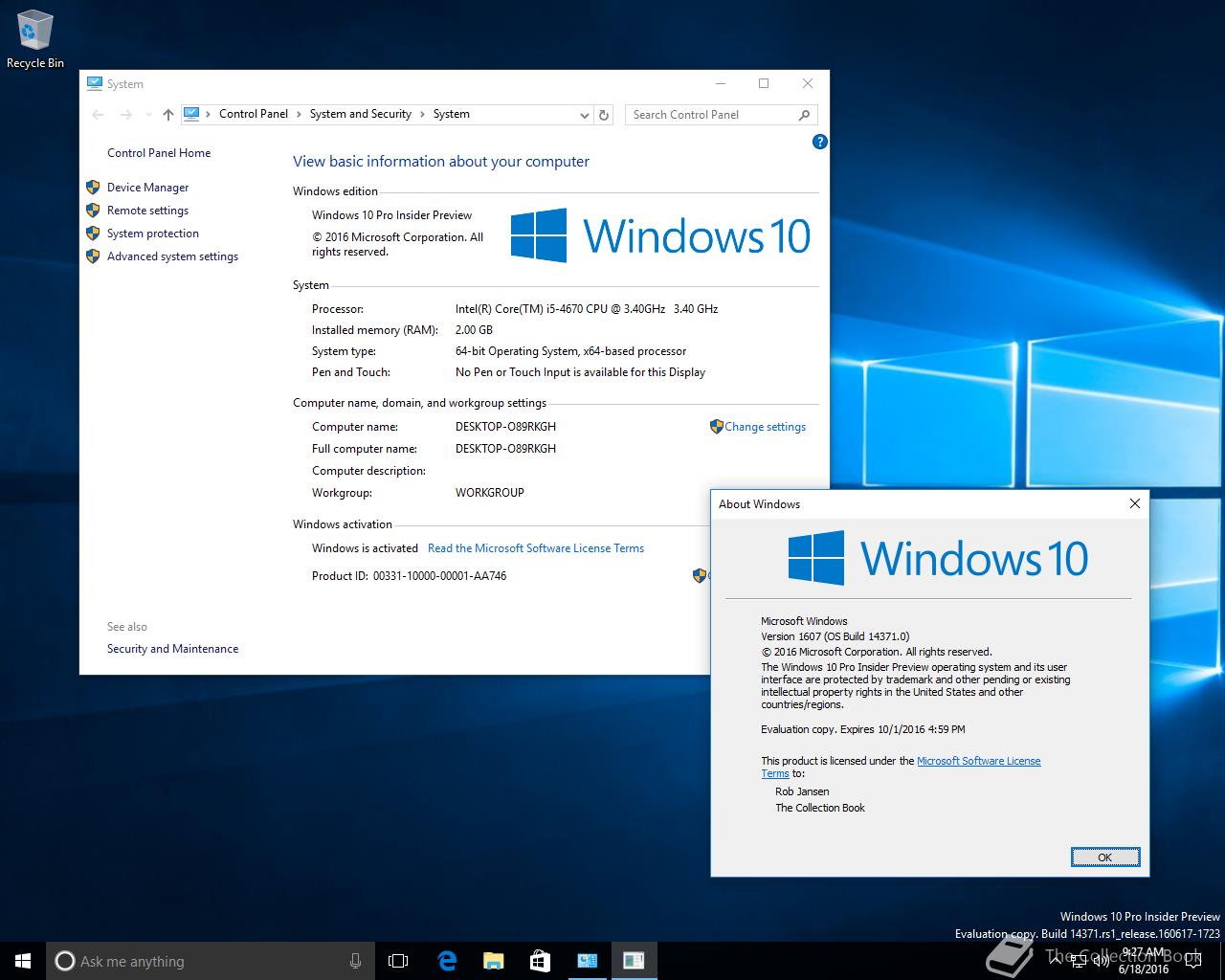Expand the root chevron before Control Panel
Image resolution: width=1225 pixels, height=980 pixels.
click(209, 114)
